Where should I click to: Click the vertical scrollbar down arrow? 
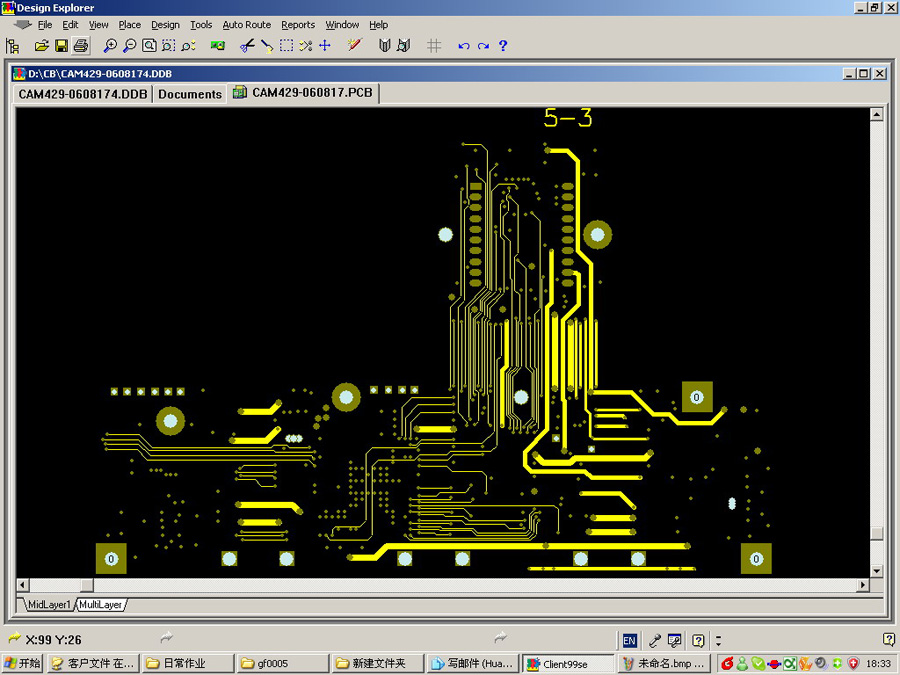[x=877, y=571]
